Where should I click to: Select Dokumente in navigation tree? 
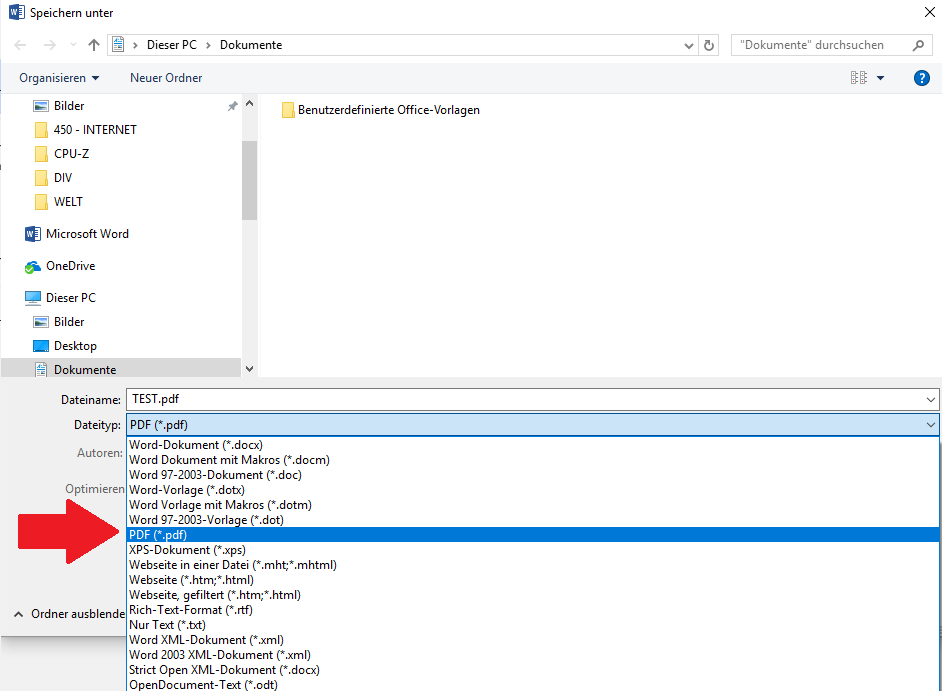(x=121, y=370)
